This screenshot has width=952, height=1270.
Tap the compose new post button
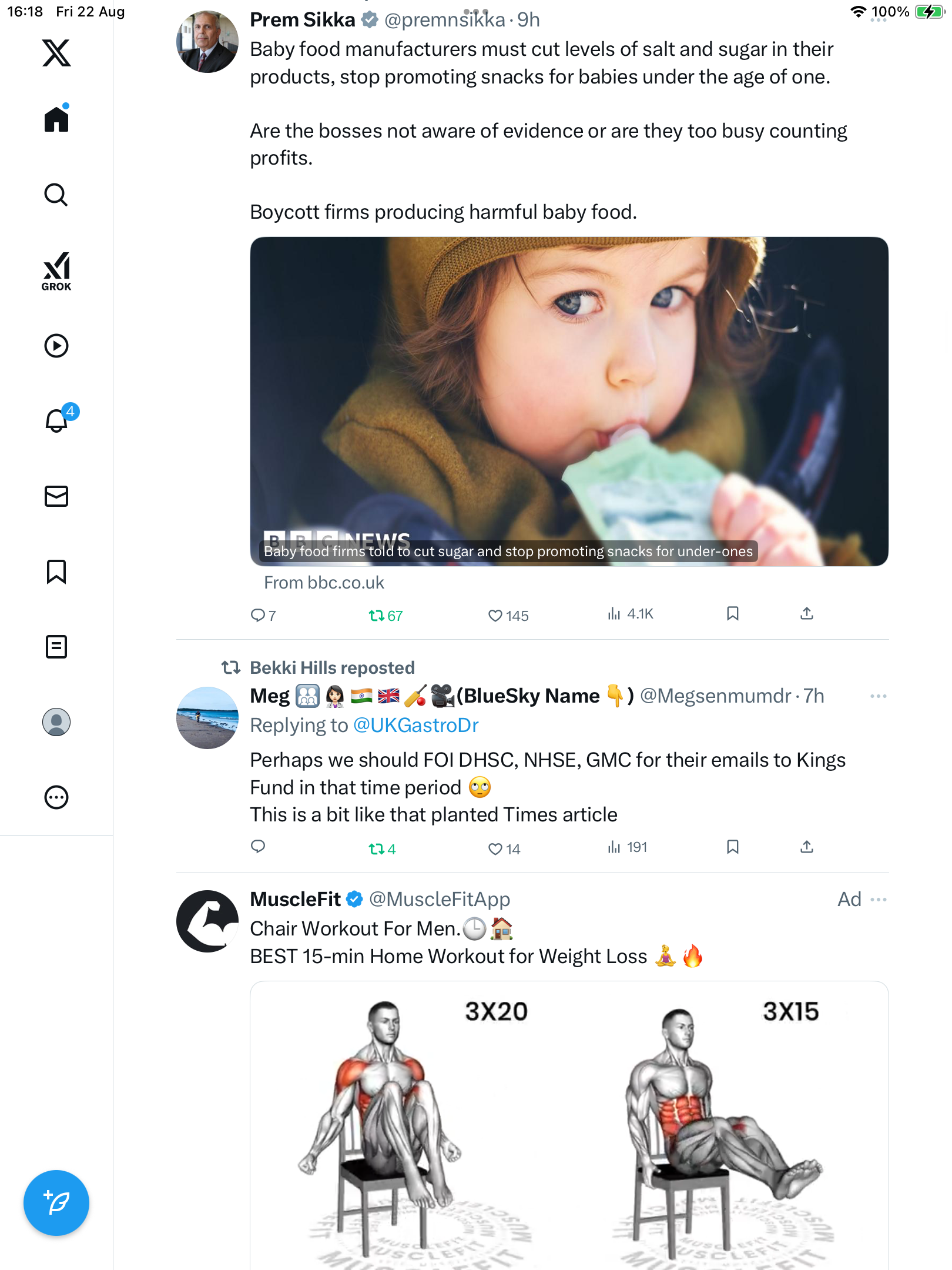[x=56, y=1203]
